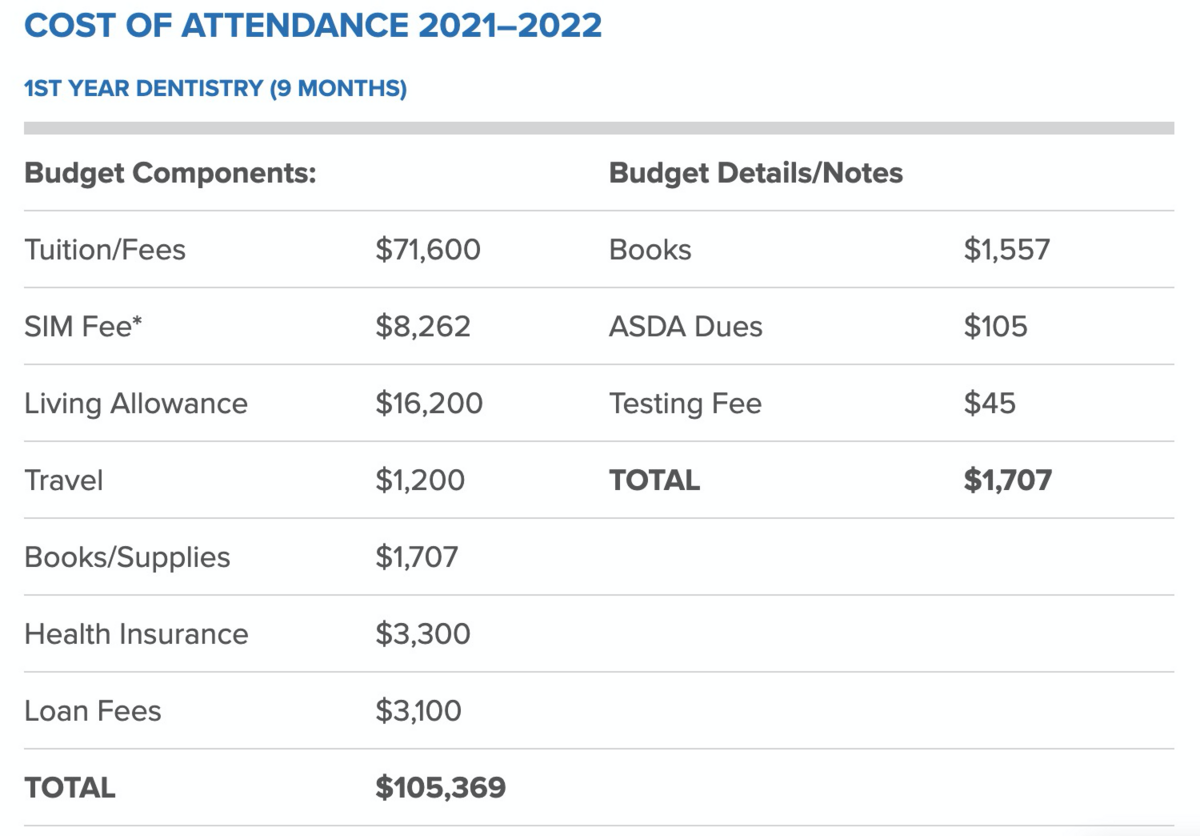The width and height of the screenshot is (1200, 836).
Task: Select the SIM Fee* row label
Action: (x=84, y=326)
